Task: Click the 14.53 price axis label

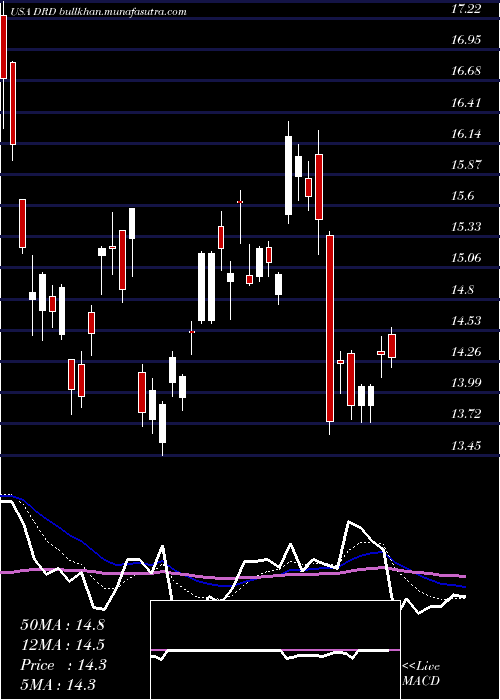Action: (x=466, y=321)
